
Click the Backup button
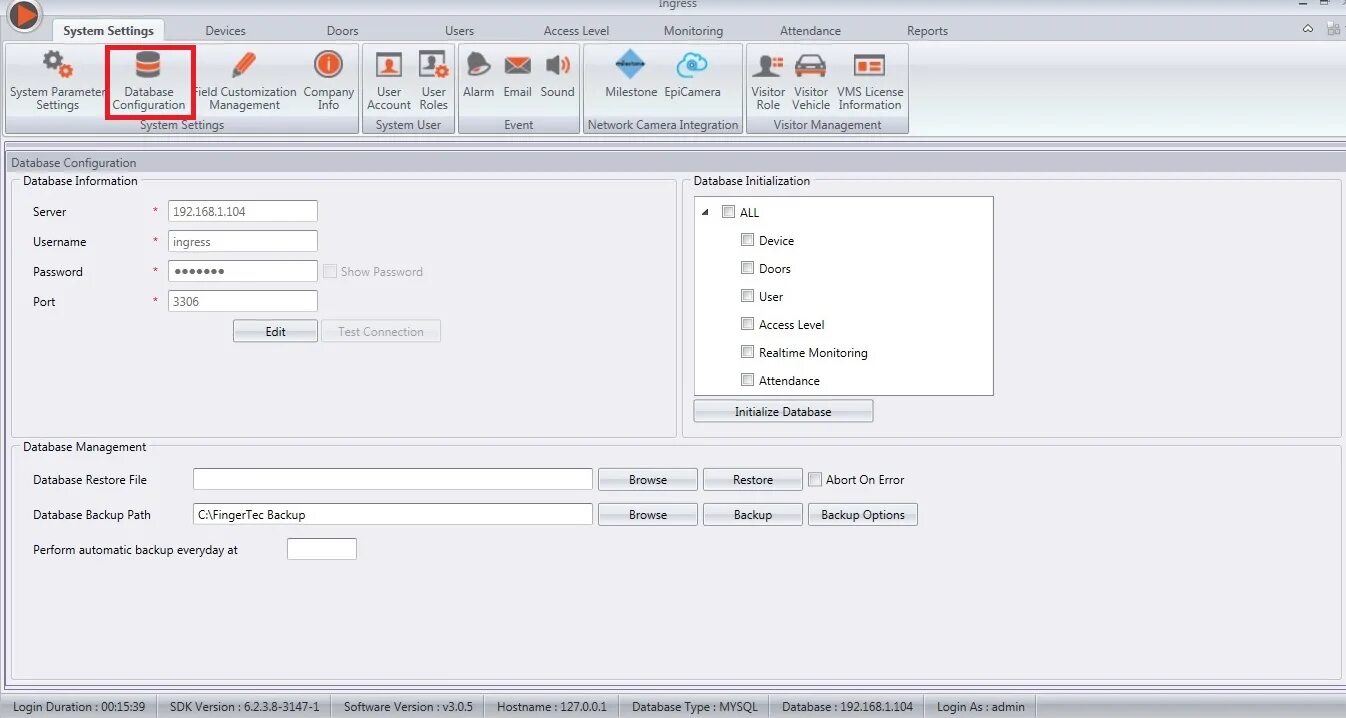click(753, 514)
